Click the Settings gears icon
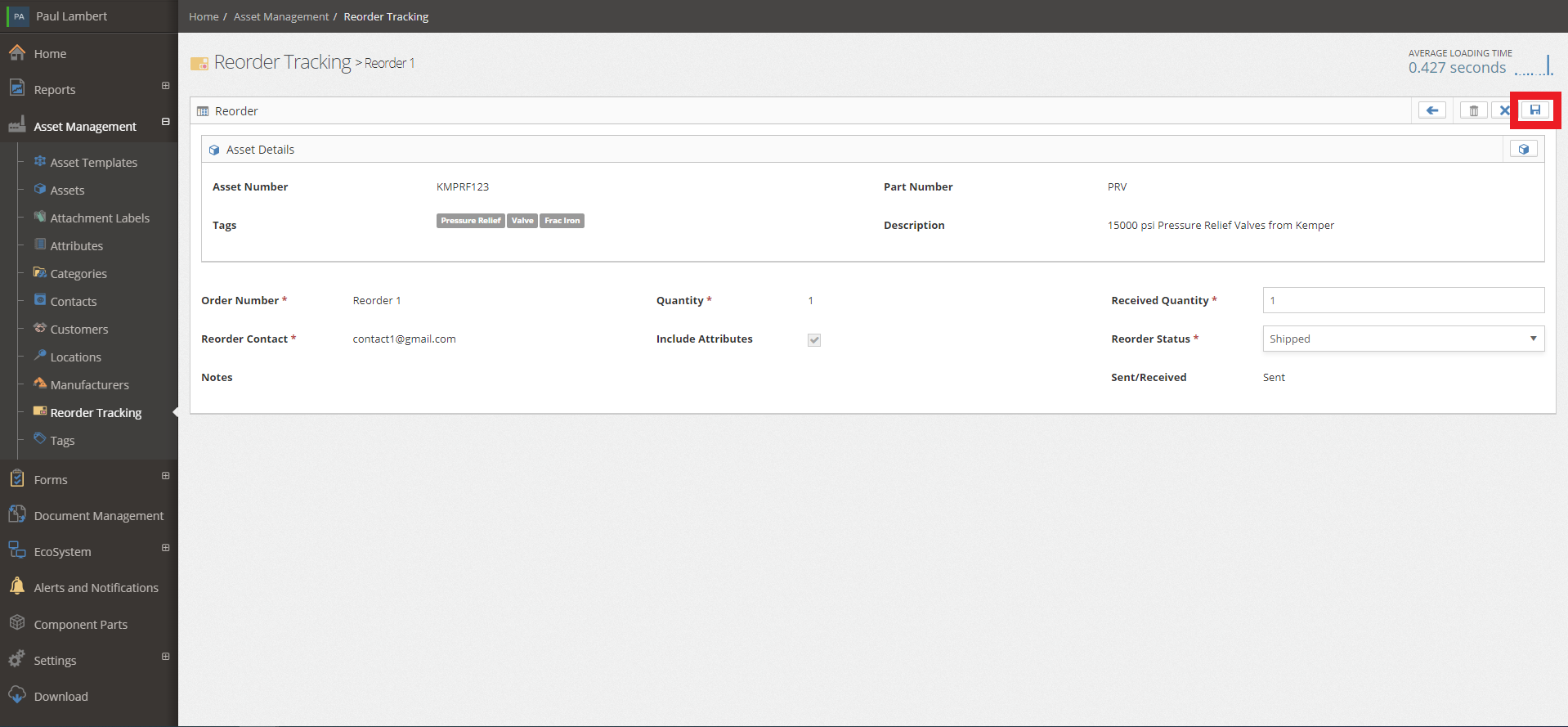1568x727 pixels. point(17,659)
